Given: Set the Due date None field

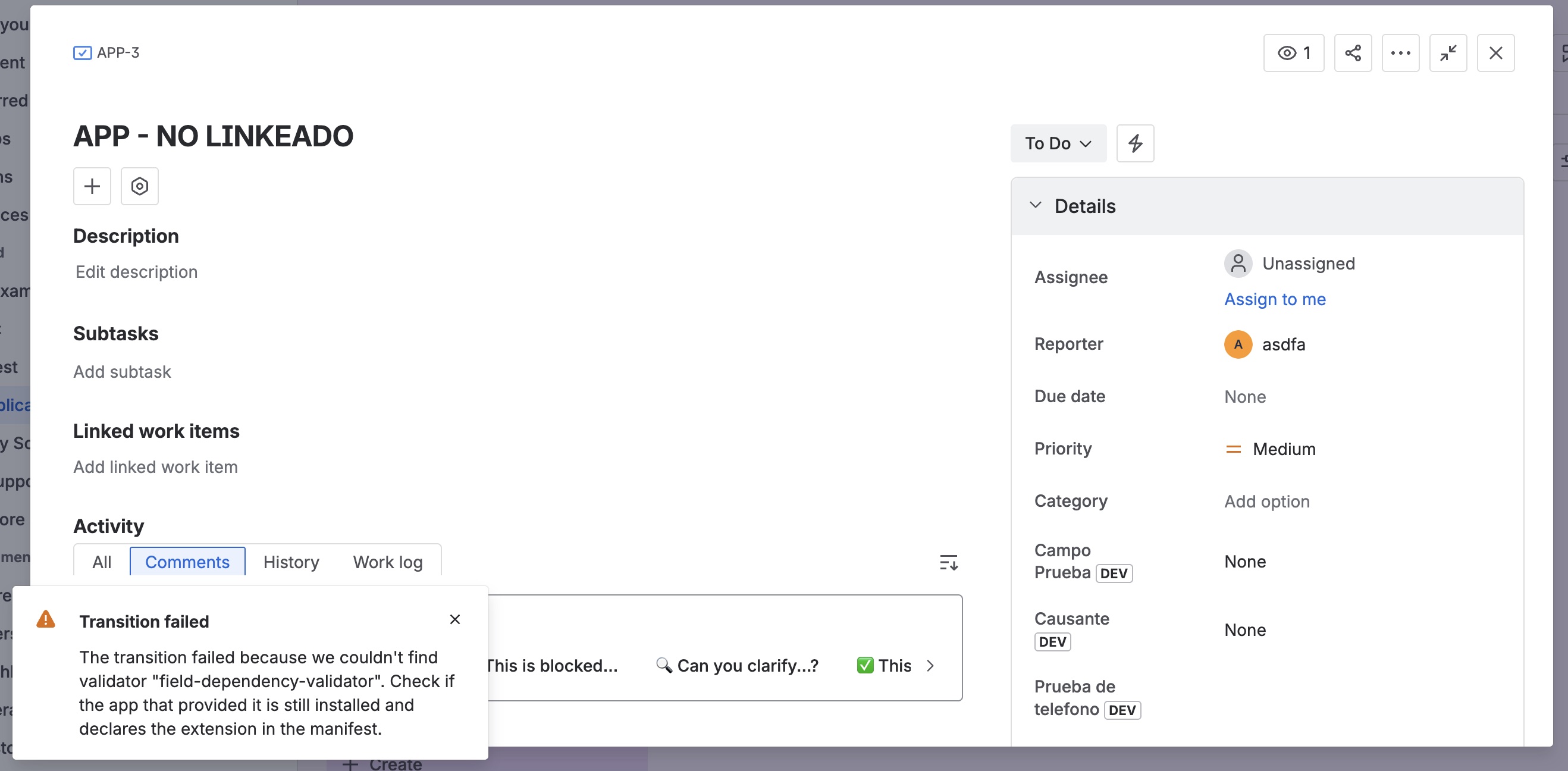Looking at the screenshot, I should [1245, 397].
